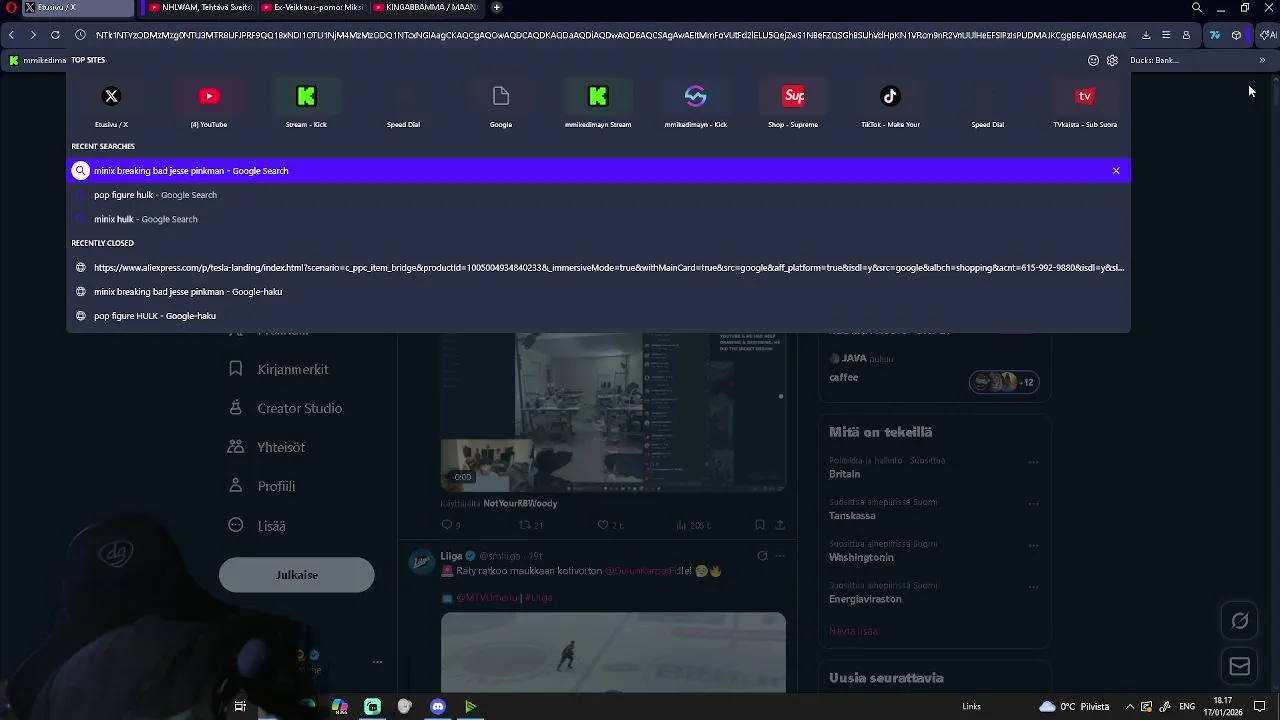
Task: Select the minix hulk recent search
Action: pos(598,219)
